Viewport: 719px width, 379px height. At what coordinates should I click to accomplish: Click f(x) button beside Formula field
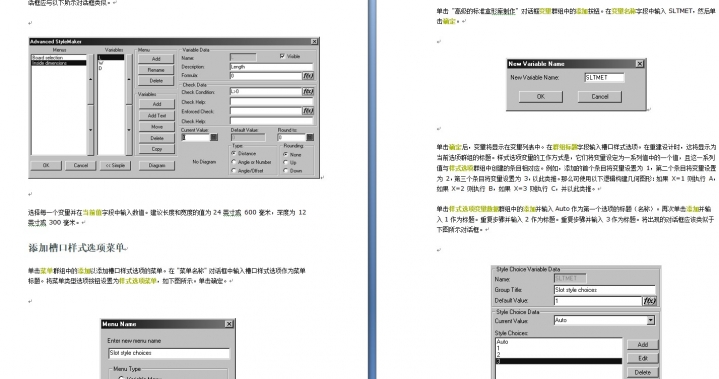308,76
